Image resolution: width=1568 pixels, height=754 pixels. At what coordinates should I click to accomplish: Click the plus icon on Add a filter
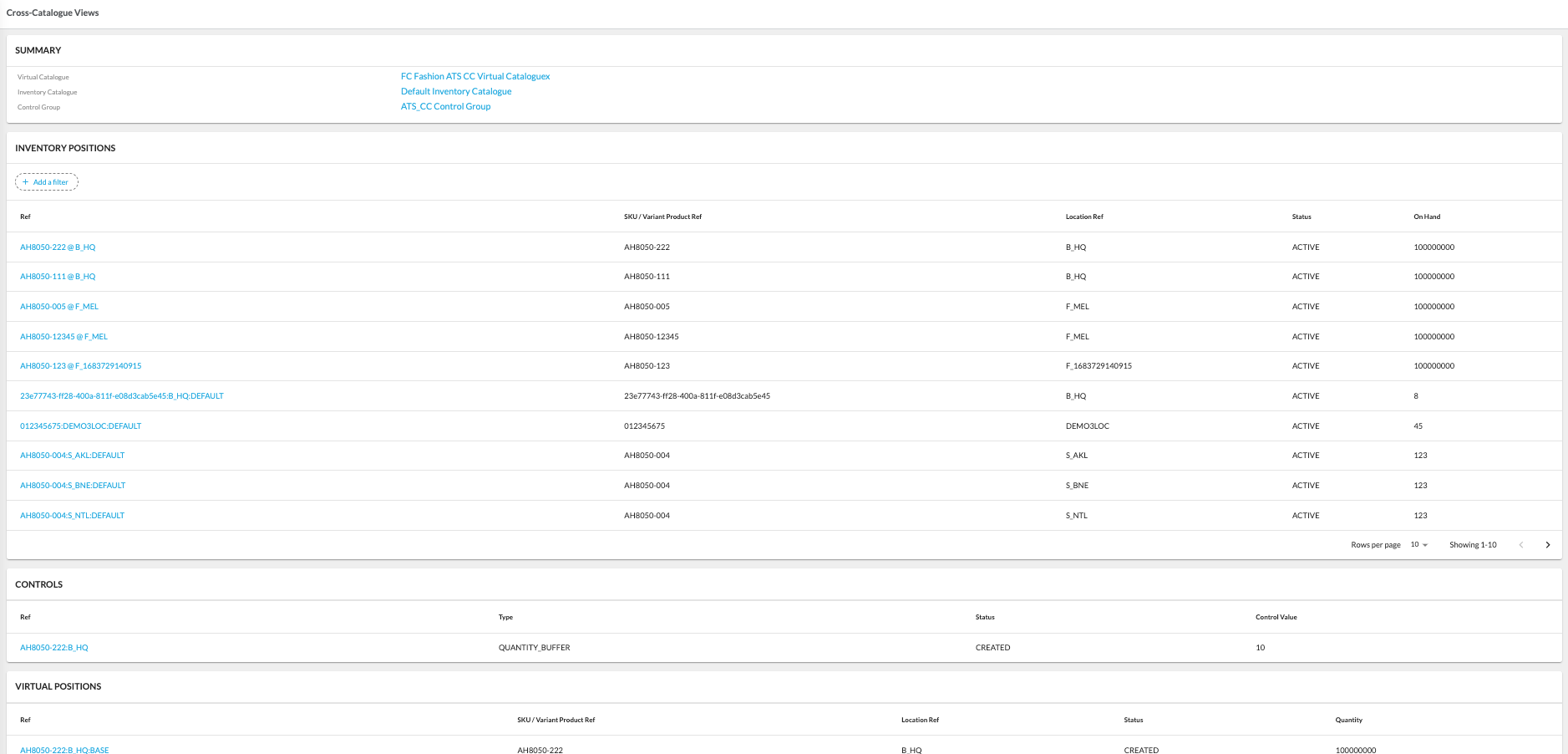pyautogui.click(x=28, y=181)
